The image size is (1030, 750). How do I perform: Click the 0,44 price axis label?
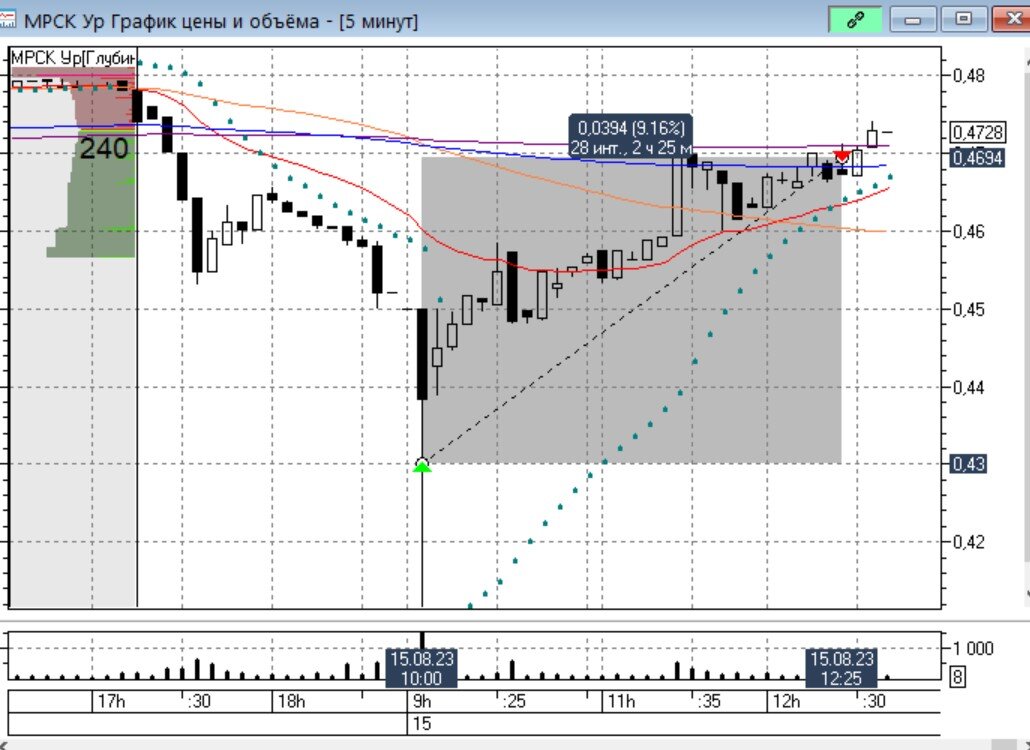point(969,387)
